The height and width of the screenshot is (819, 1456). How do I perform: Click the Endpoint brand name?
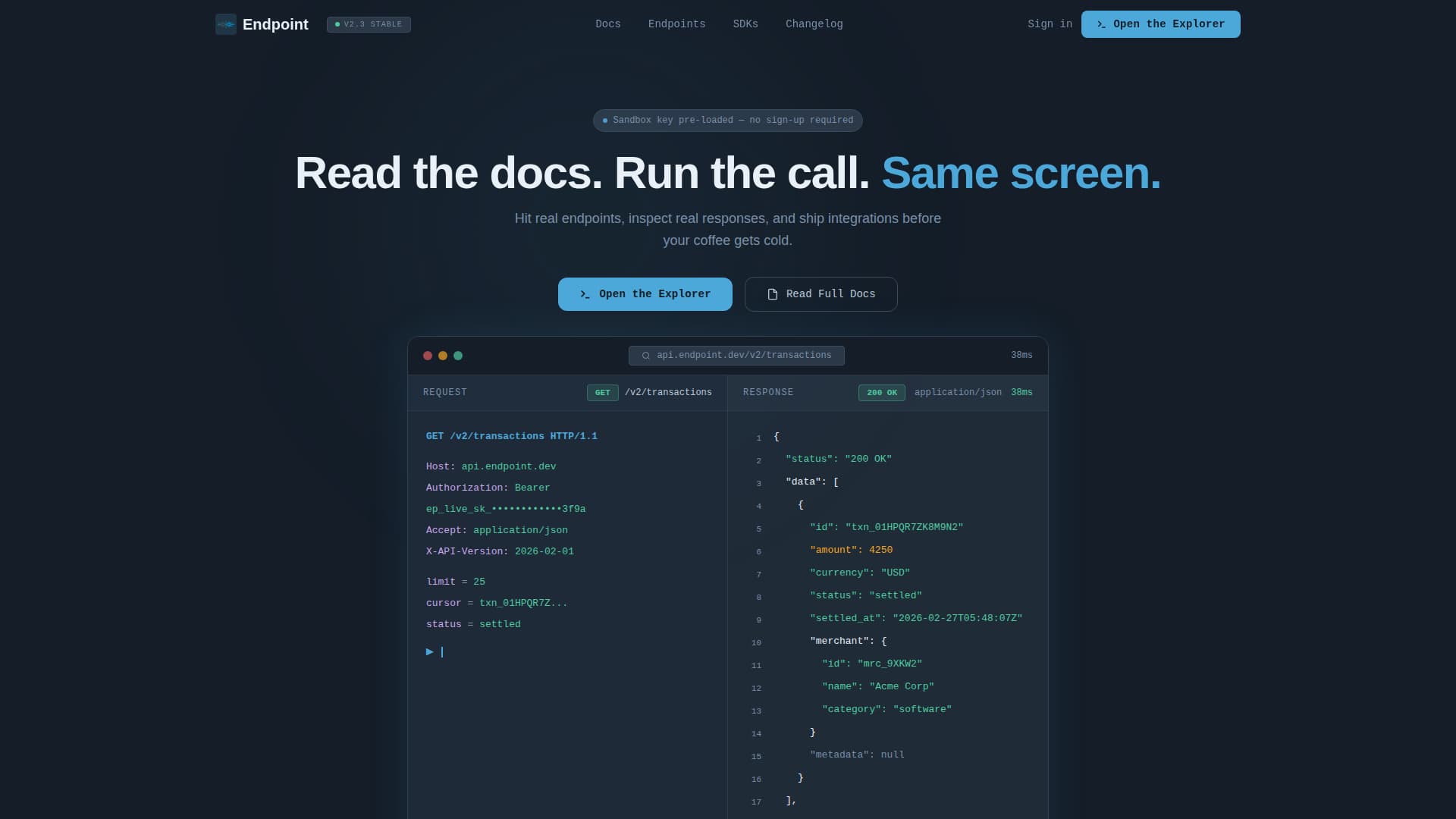275,24
